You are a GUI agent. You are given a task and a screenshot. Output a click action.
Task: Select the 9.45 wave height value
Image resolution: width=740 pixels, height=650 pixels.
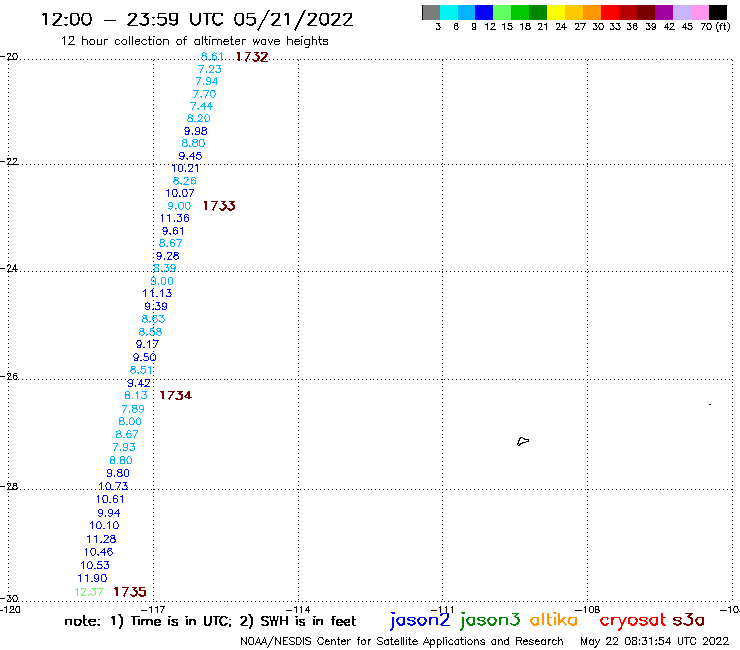point(190,156)
